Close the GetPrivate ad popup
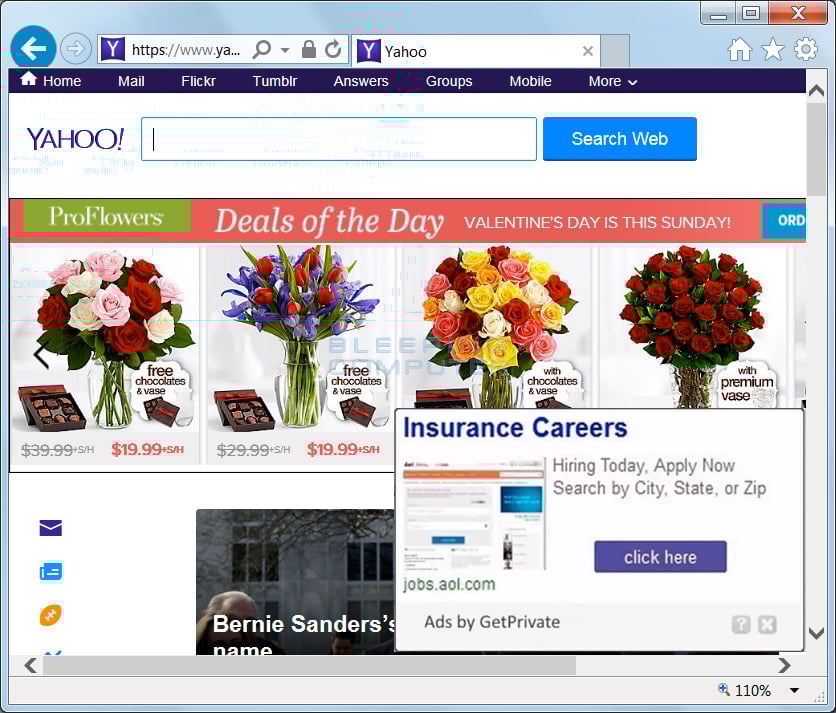 click(x=767, y=624)
